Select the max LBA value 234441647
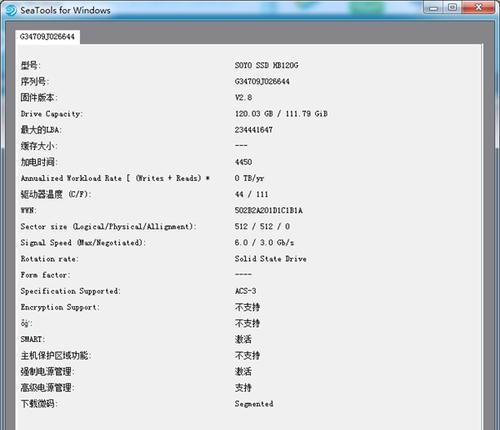 tap(253, 130)
